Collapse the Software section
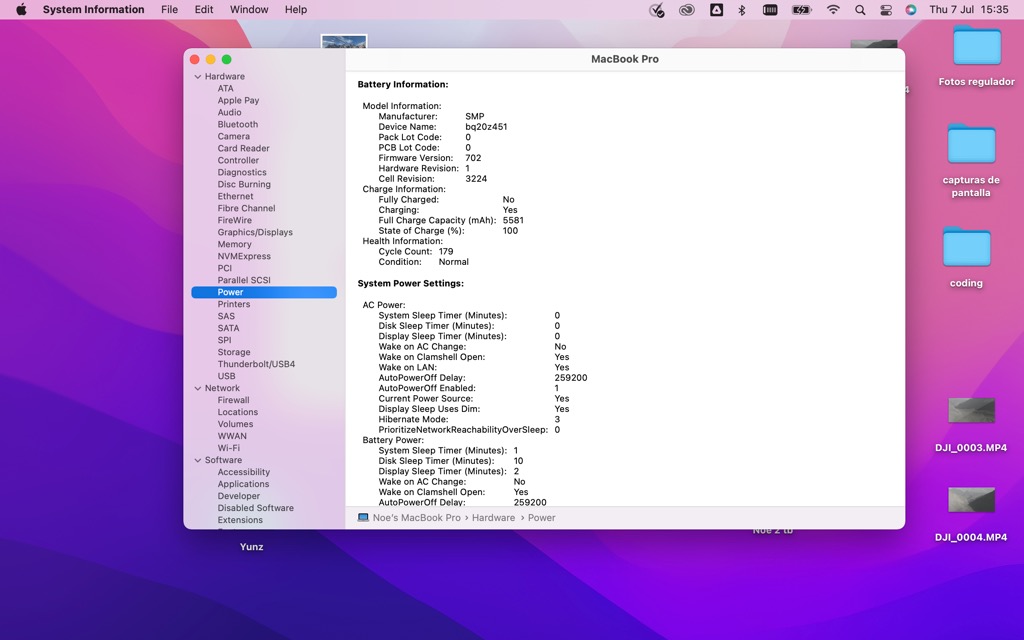Screen dimensions: 1024x640 click(198, 461)
